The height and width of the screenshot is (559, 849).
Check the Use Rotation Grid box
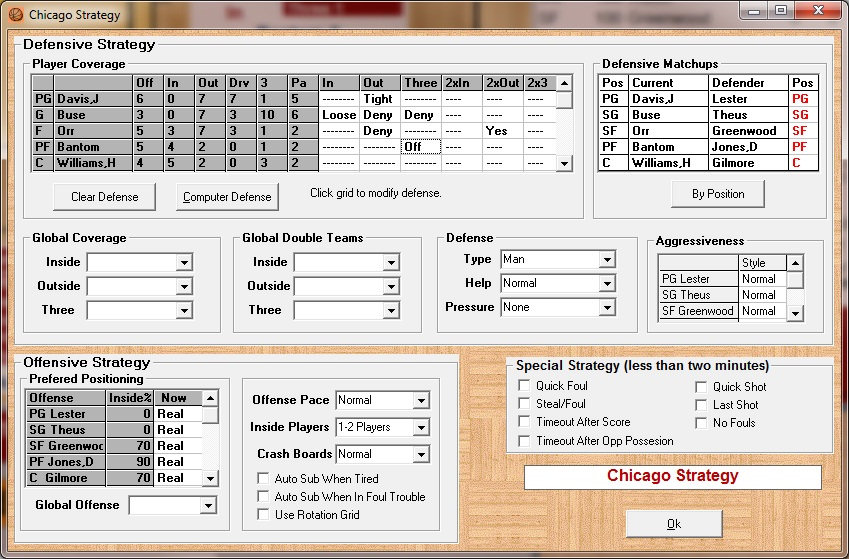[x=264, y=514]
